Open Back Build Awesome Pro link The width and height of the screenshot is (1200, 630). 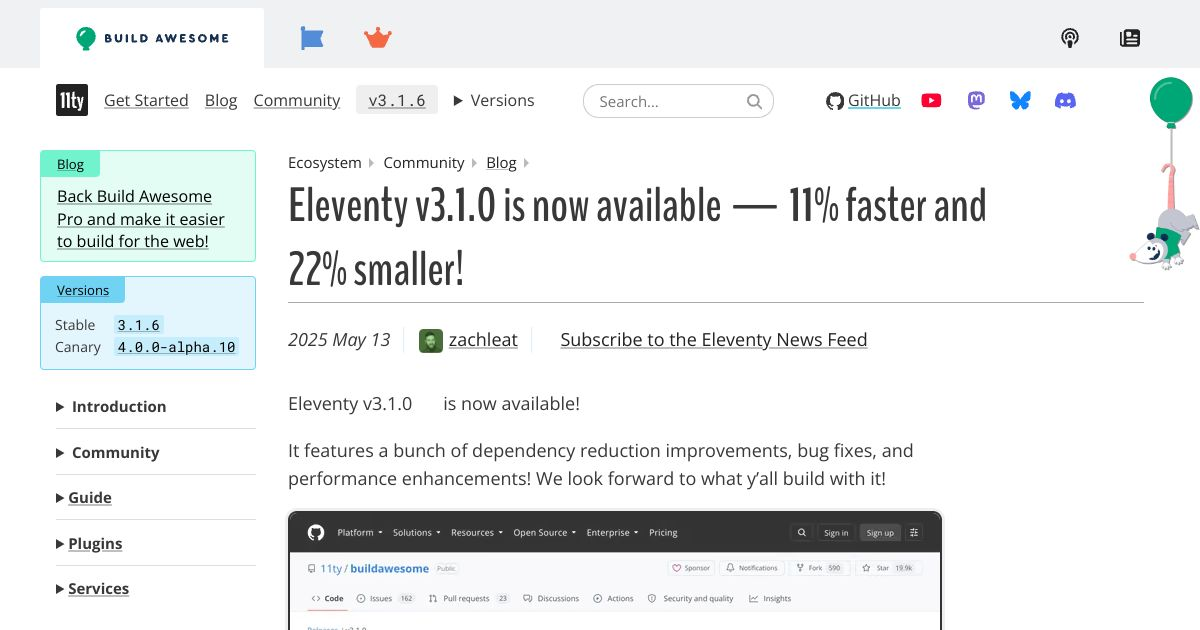(x=141, y=219)
